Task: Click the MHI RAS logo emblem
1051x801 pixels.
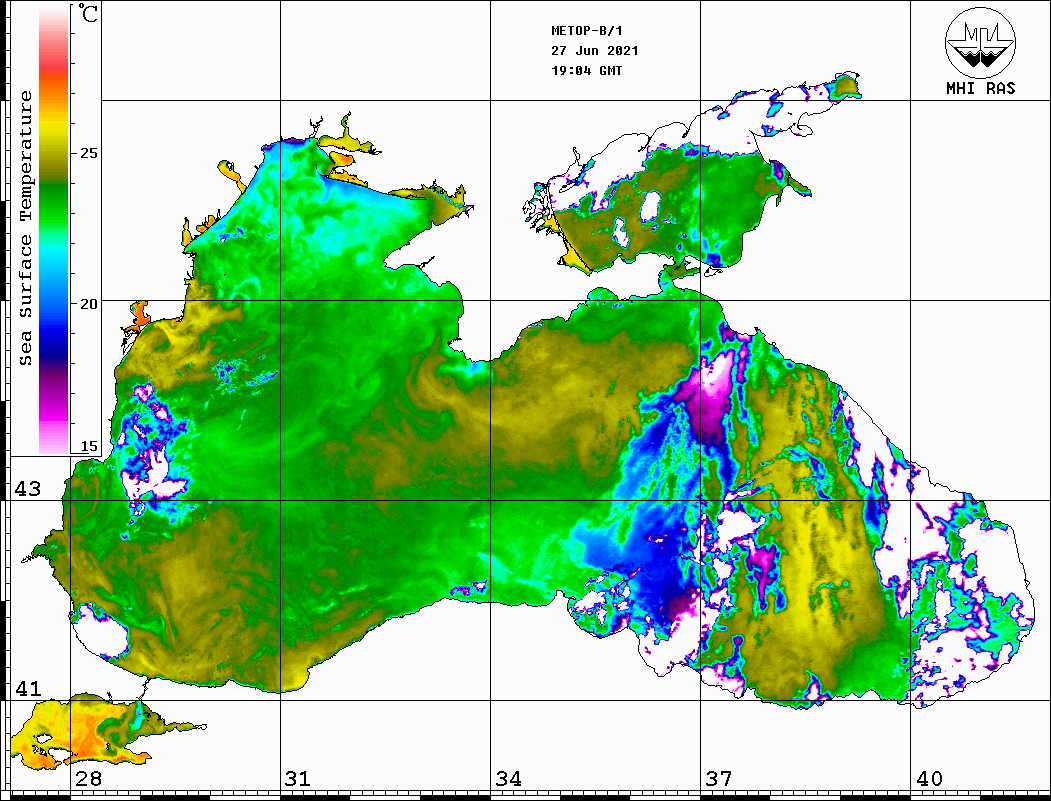Action: point(980,42)
